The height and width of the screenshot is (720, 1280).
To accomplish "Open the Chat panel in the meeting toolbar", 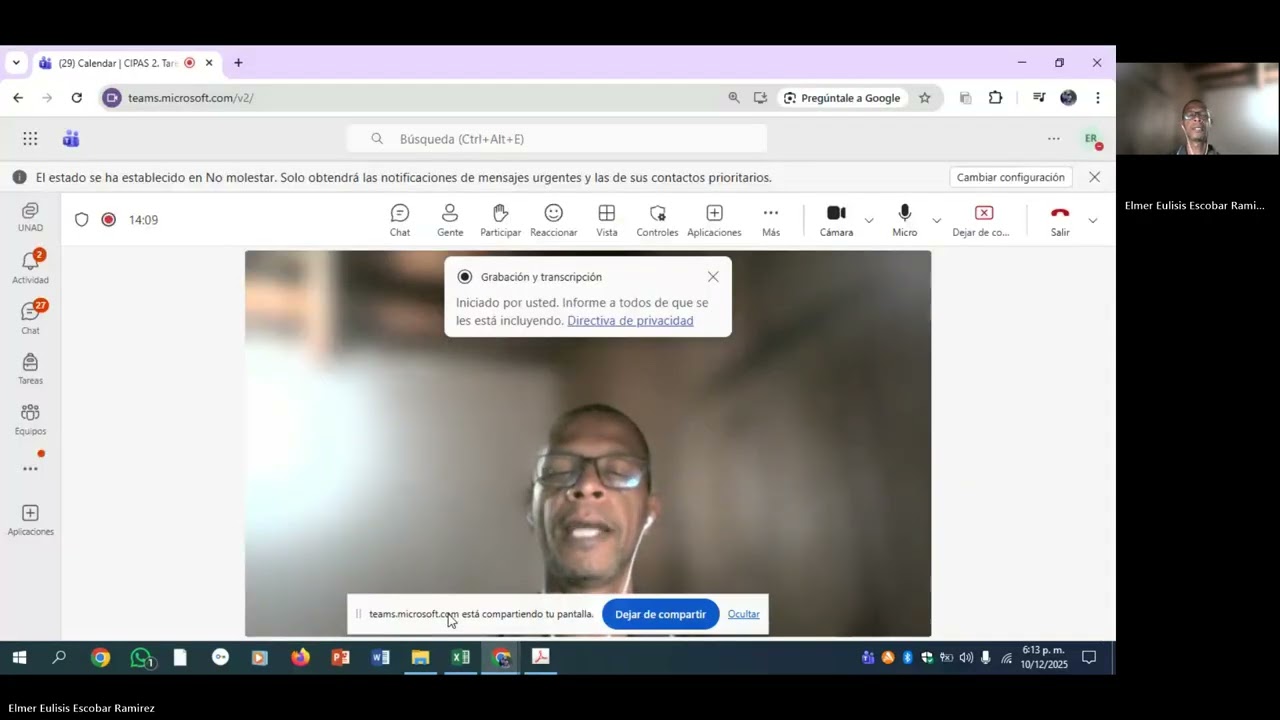I will [400, 220].
